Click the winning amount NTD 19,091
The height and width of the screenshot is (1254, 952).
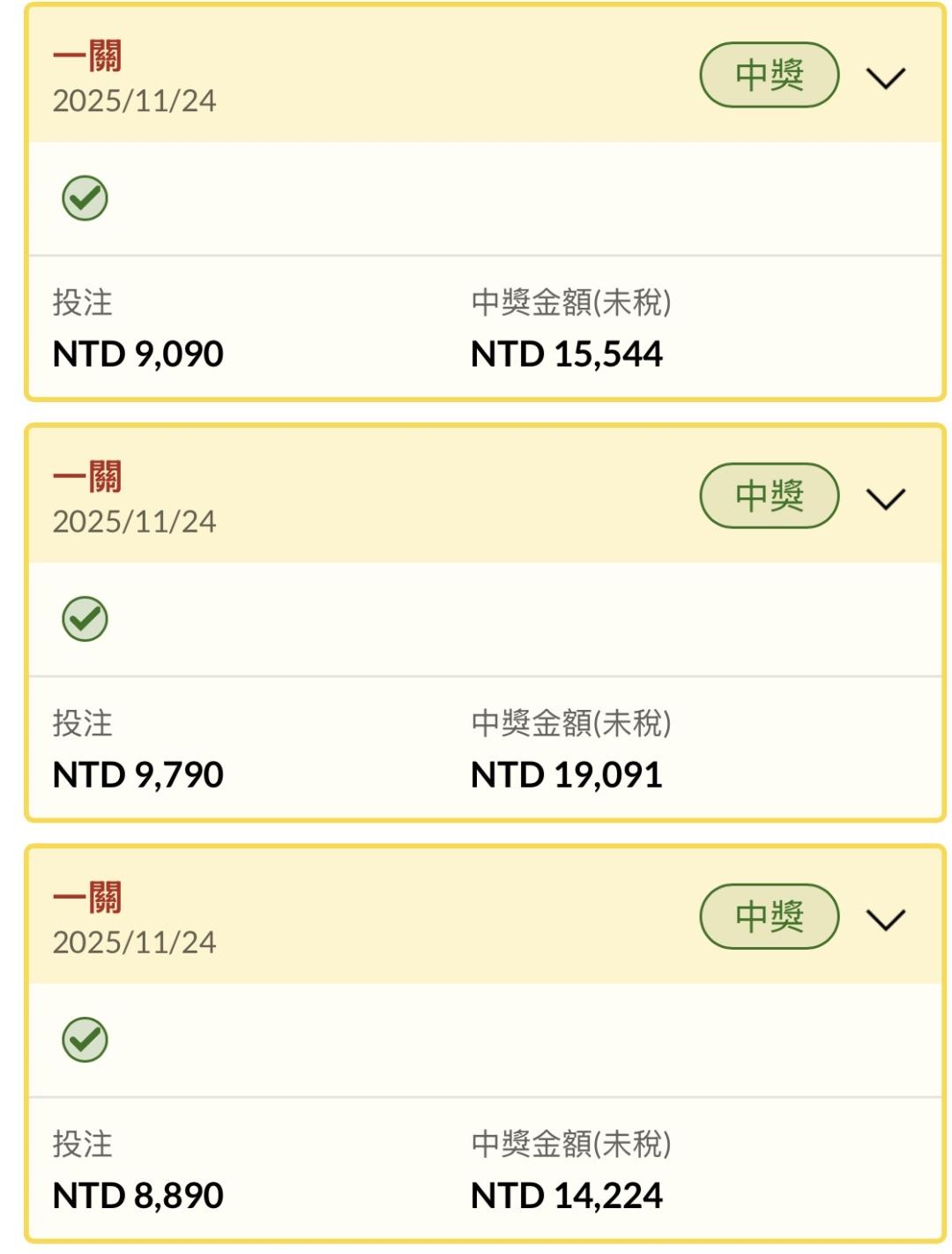click(566, 774)
